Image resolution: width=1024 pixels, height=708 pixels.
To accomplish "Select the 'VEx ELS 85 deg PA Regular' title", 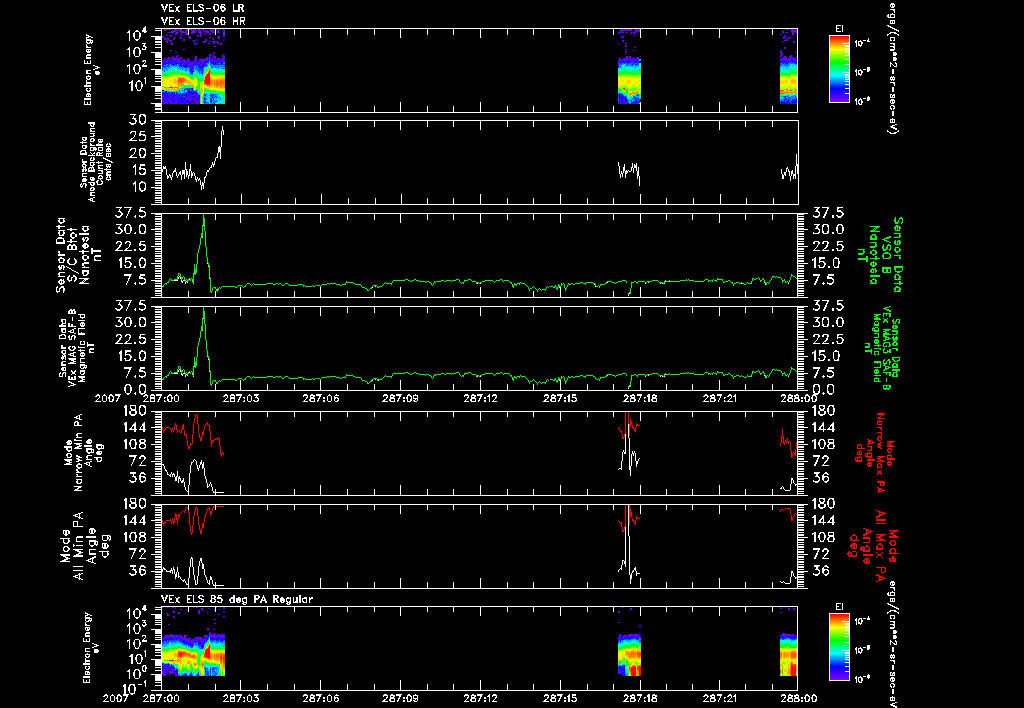I will click(237, 599).
